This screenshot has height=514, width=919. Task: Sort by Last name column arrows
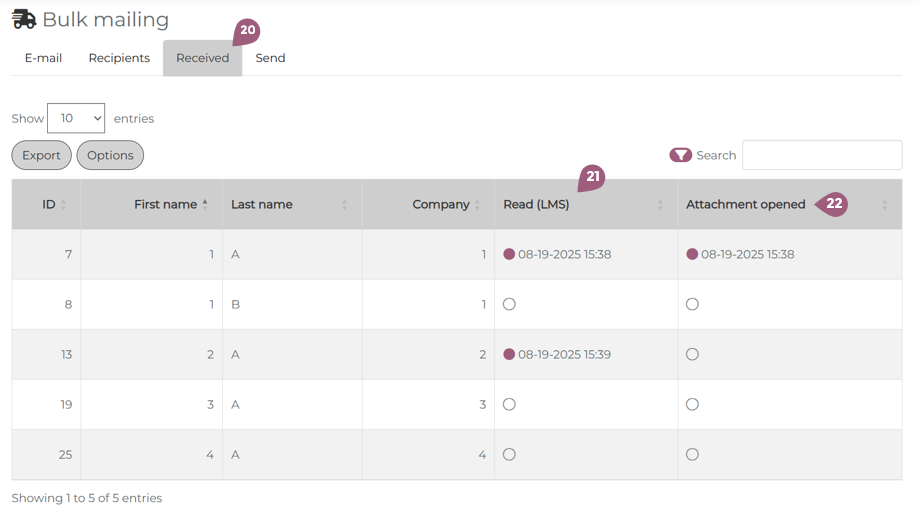[x=344, y=205]
